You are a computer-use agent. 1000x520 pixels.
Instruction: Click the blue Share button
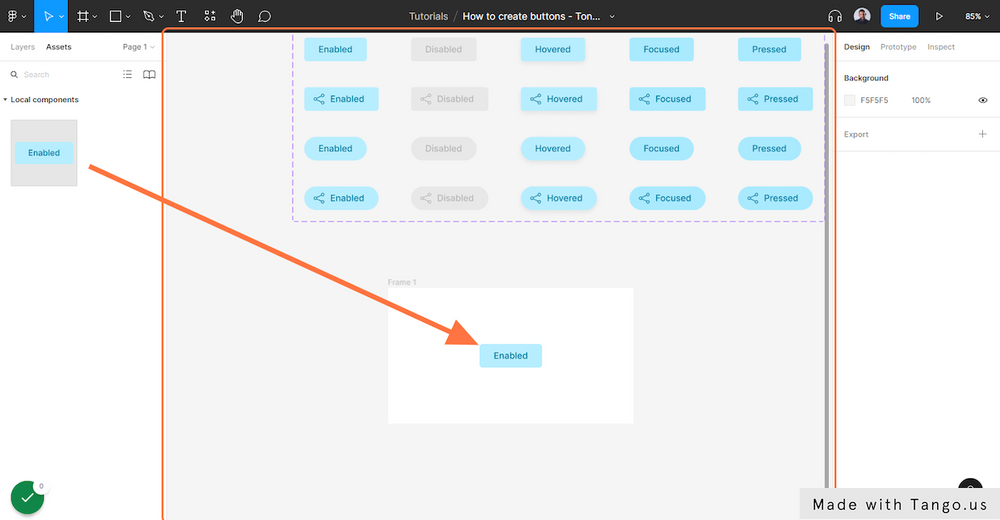899,16
